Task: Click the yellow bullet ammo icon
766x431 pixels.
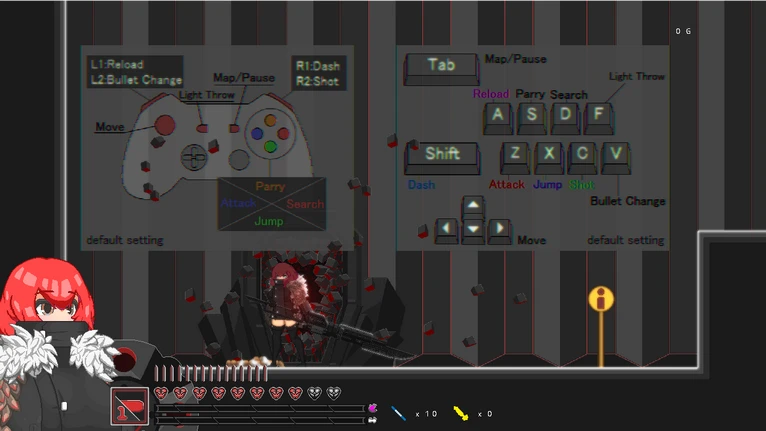Action: pos(461,413)
